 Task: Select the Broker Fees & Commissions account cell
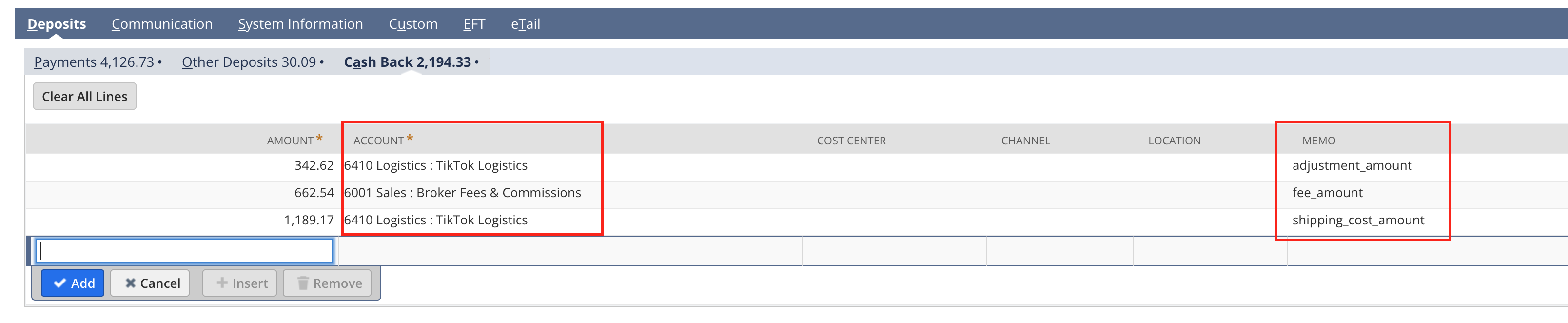pyautogui.click(x=462, y=193)
